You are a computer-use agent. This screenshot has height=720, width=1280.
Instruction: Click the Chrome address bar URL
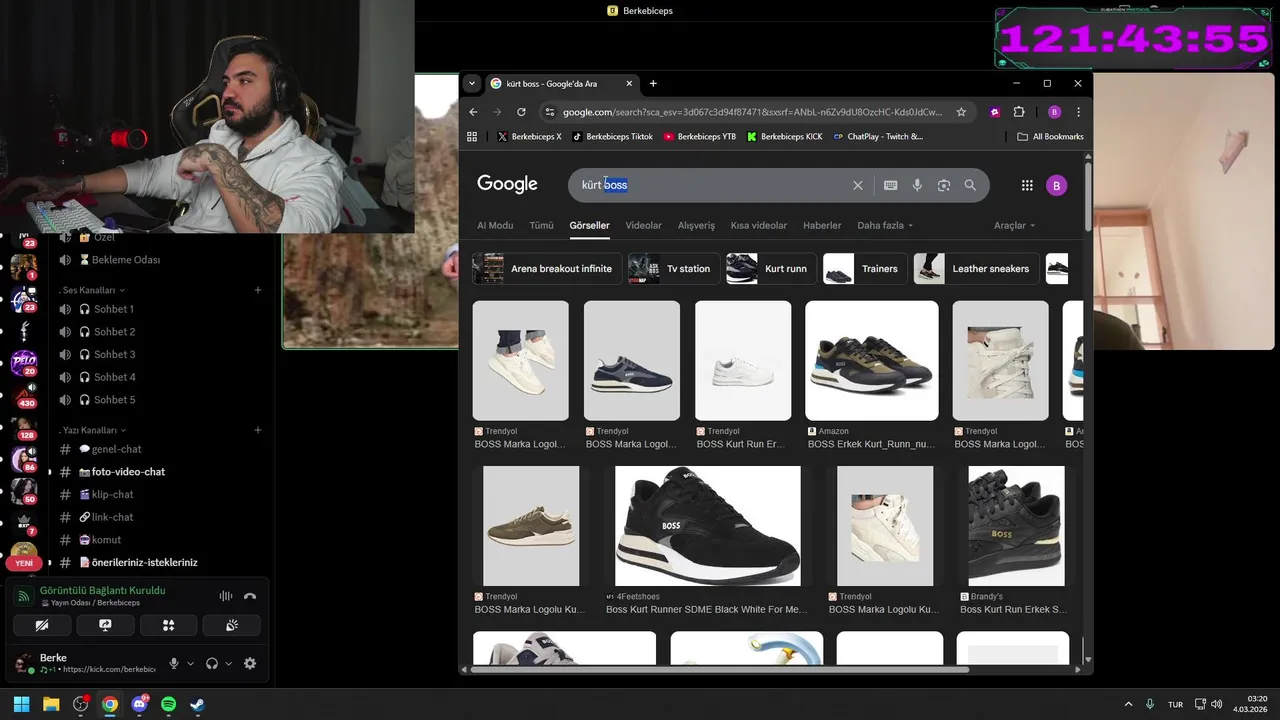752,112
